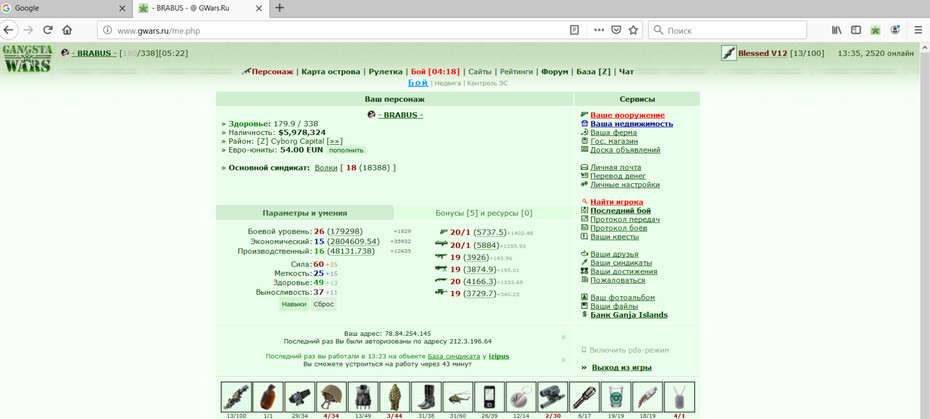
Task: Open the helmet item slot 4/34
Action: point(331,396)
